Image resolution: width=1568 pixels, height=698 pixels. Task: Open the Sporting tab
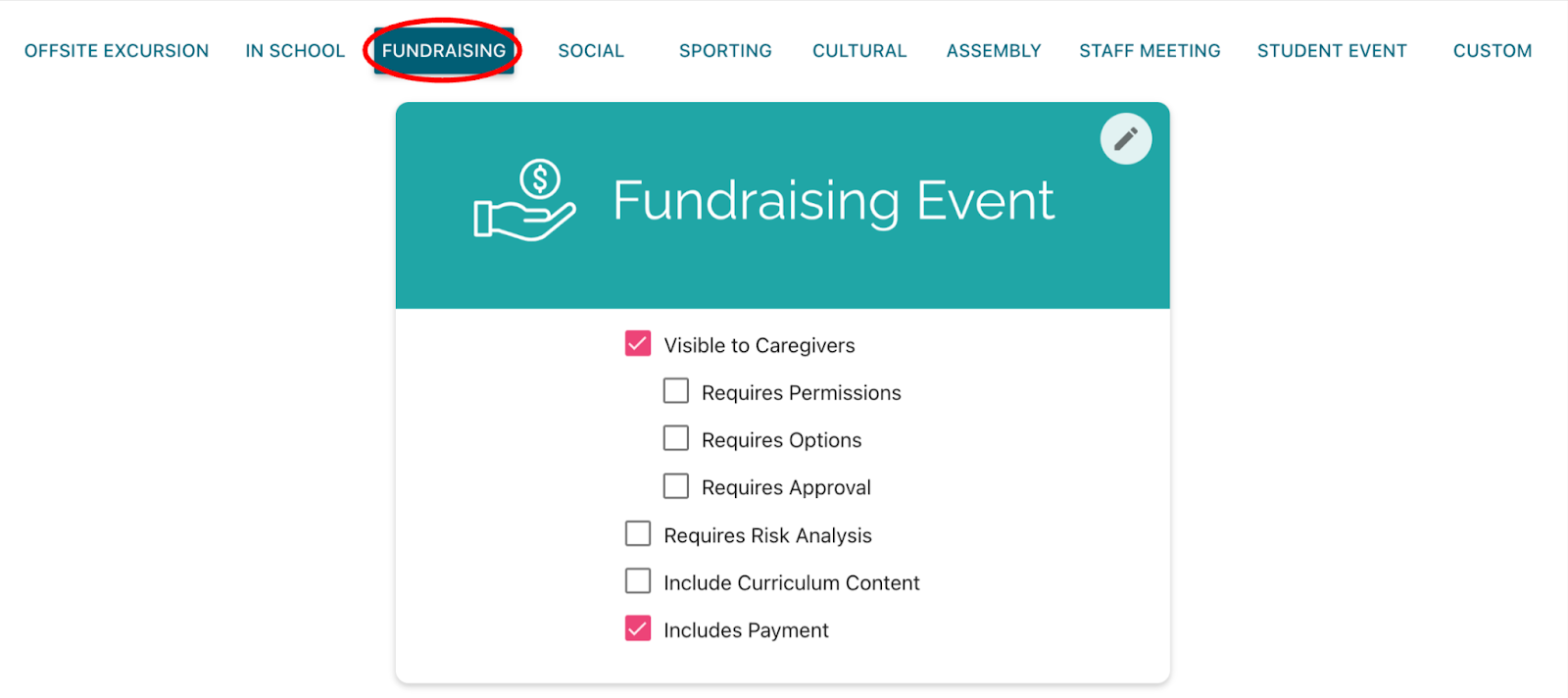[725, 51]
